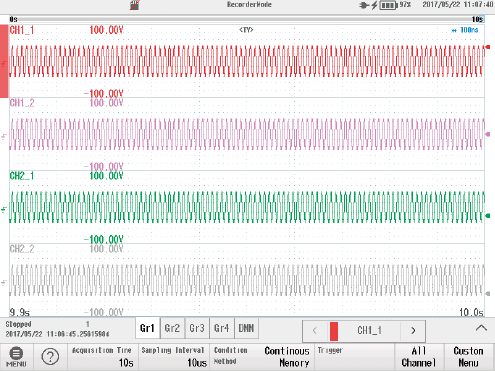
Task: Click the <TY> display mode label
Action: pos(246,30)
